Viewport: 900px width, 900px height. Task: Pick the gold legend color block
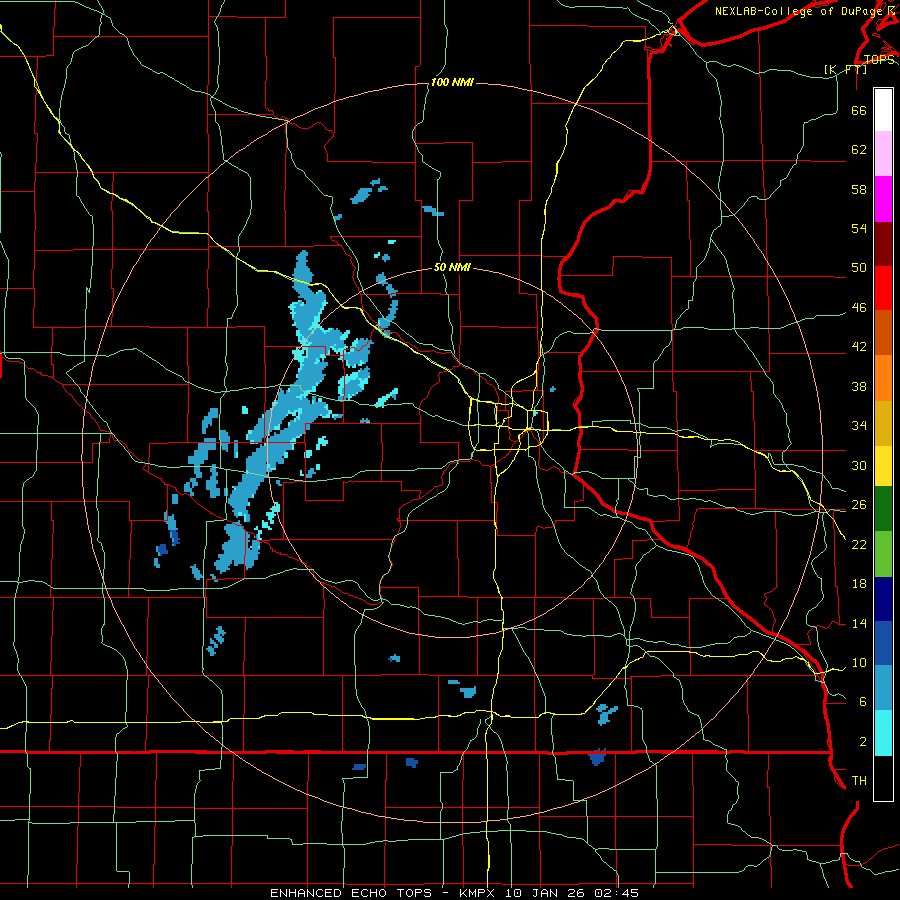click(x=883, y=423)
